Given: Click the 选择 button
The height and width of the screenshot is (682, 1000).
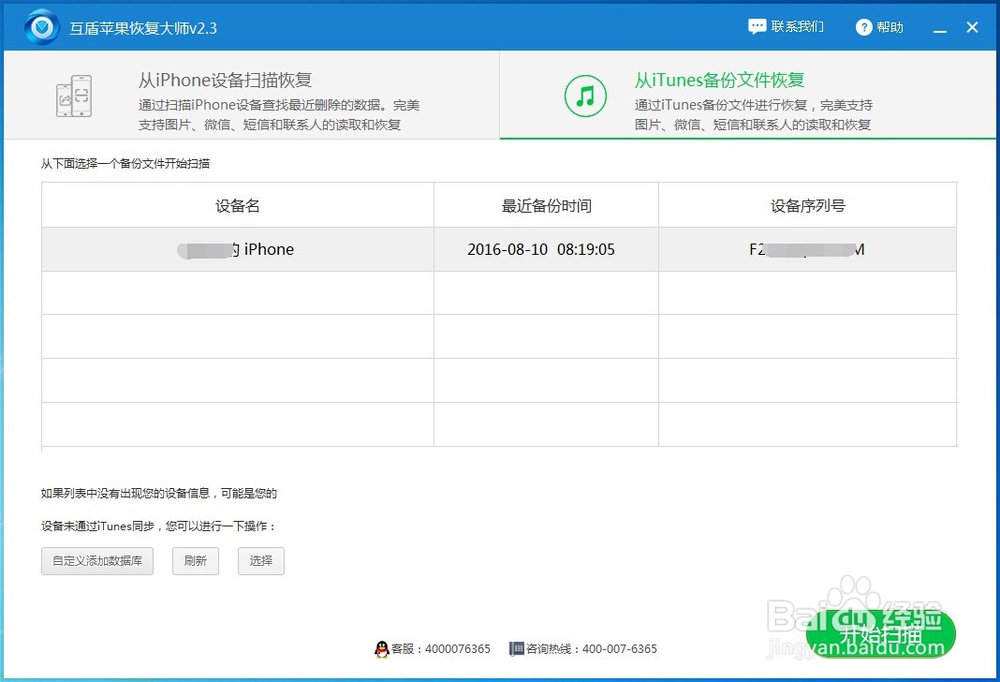Looking at the screenshot, I should pos(261,561).
